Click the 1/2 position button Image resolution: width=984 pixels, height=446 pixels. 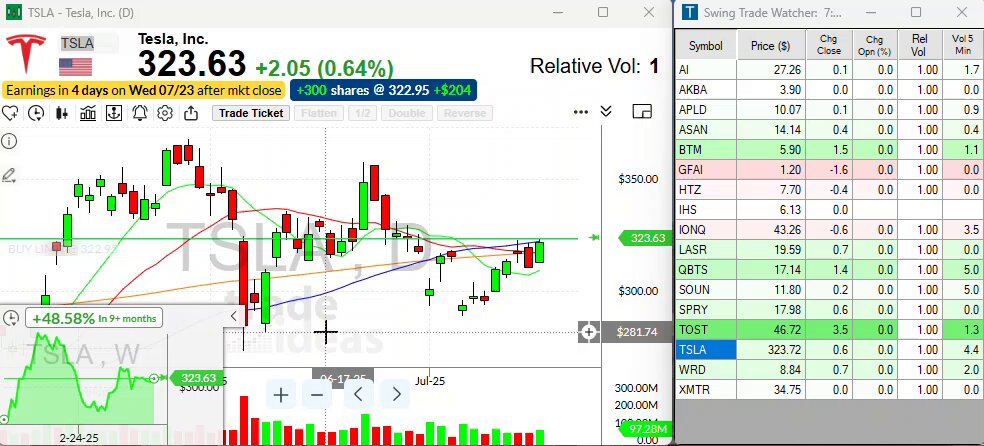pos(362,114)
